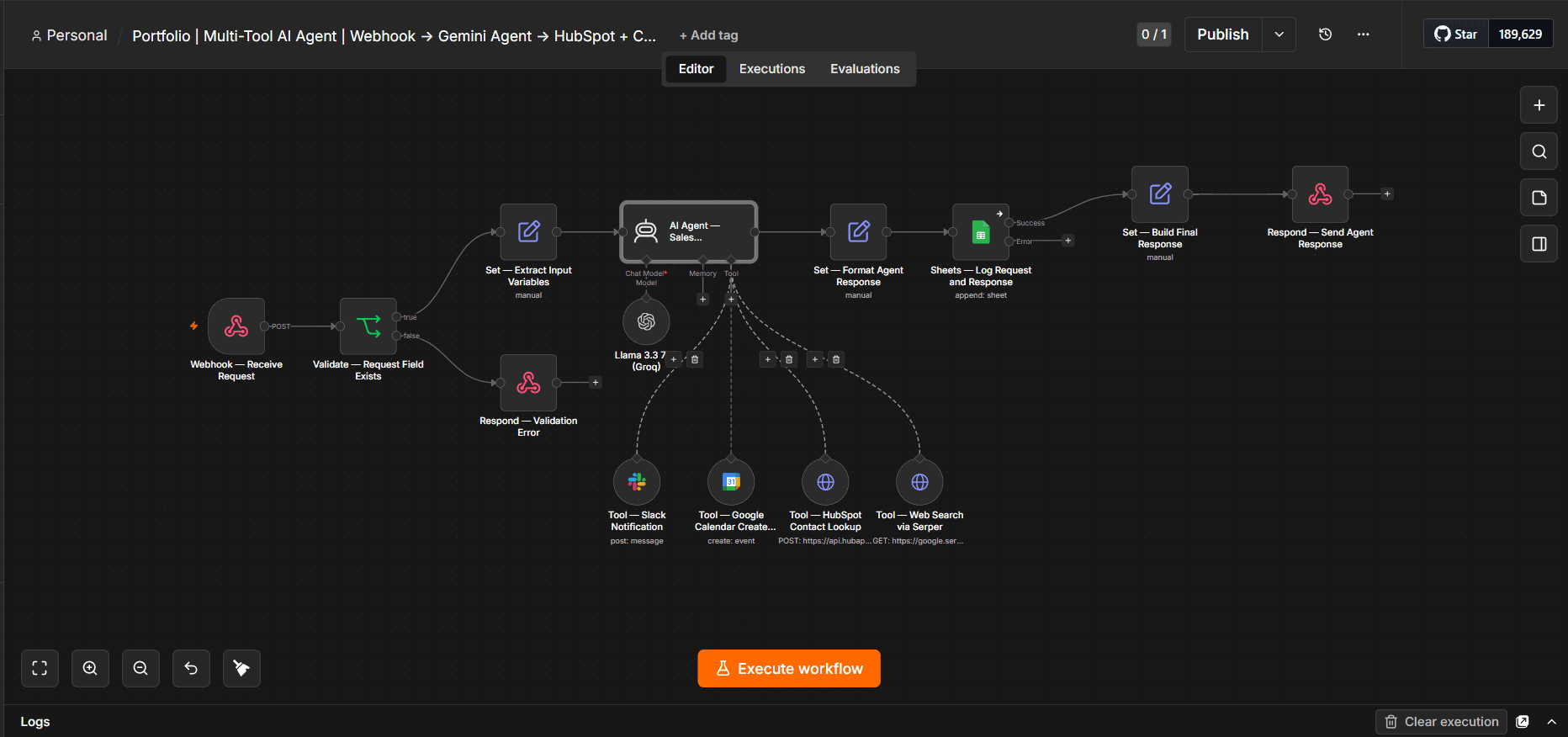Click Execute workflow button
Screen dimensions: 1568x737
tap(789, 669)
